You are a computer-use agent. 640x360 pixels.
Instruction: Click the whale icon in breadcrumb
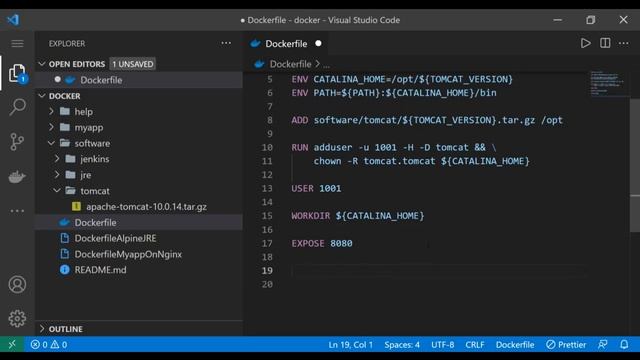[x=259, y=64]
